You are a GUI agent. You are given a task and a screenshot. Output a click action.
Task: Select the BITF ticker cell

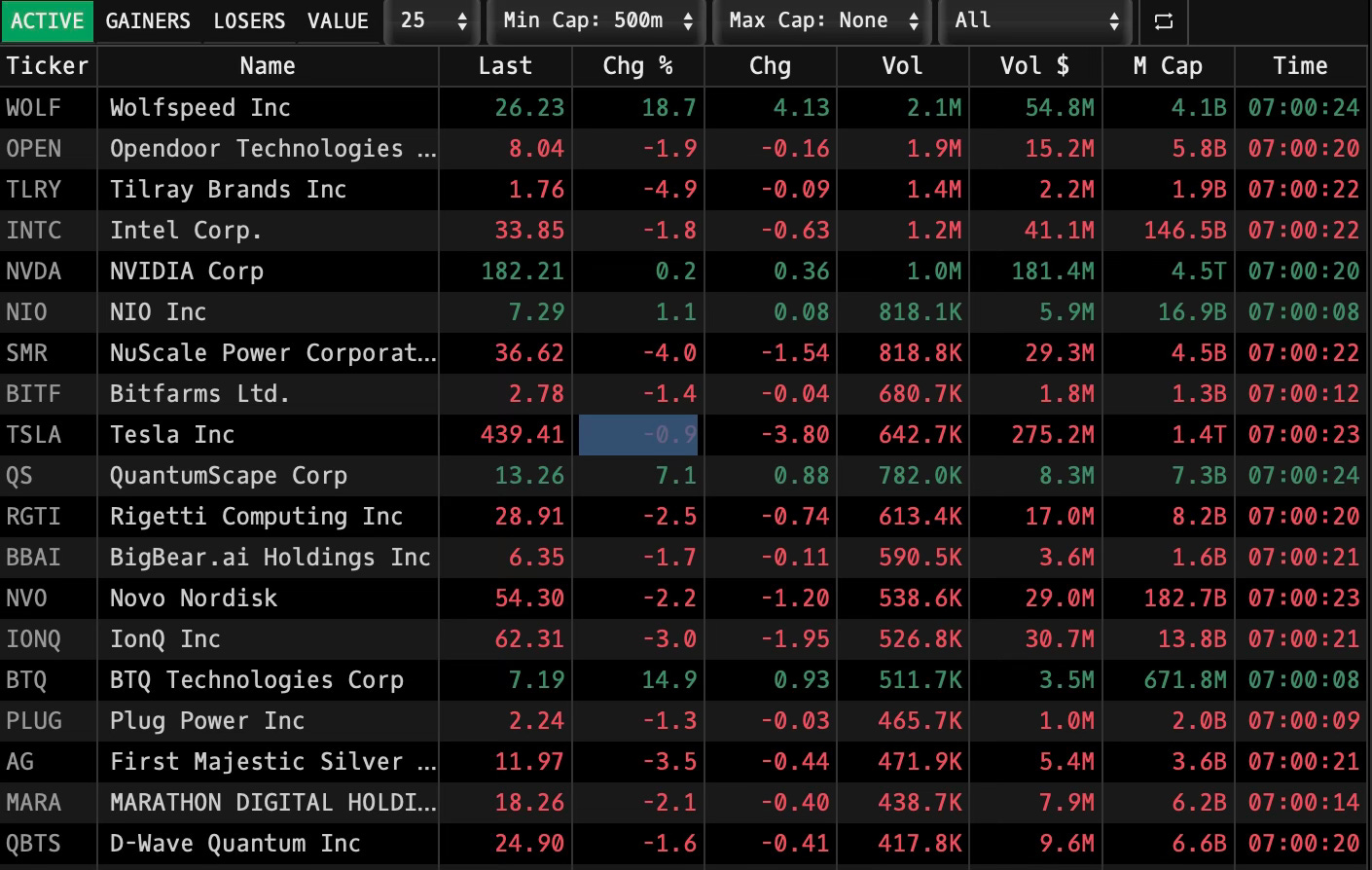pos(48,394)
